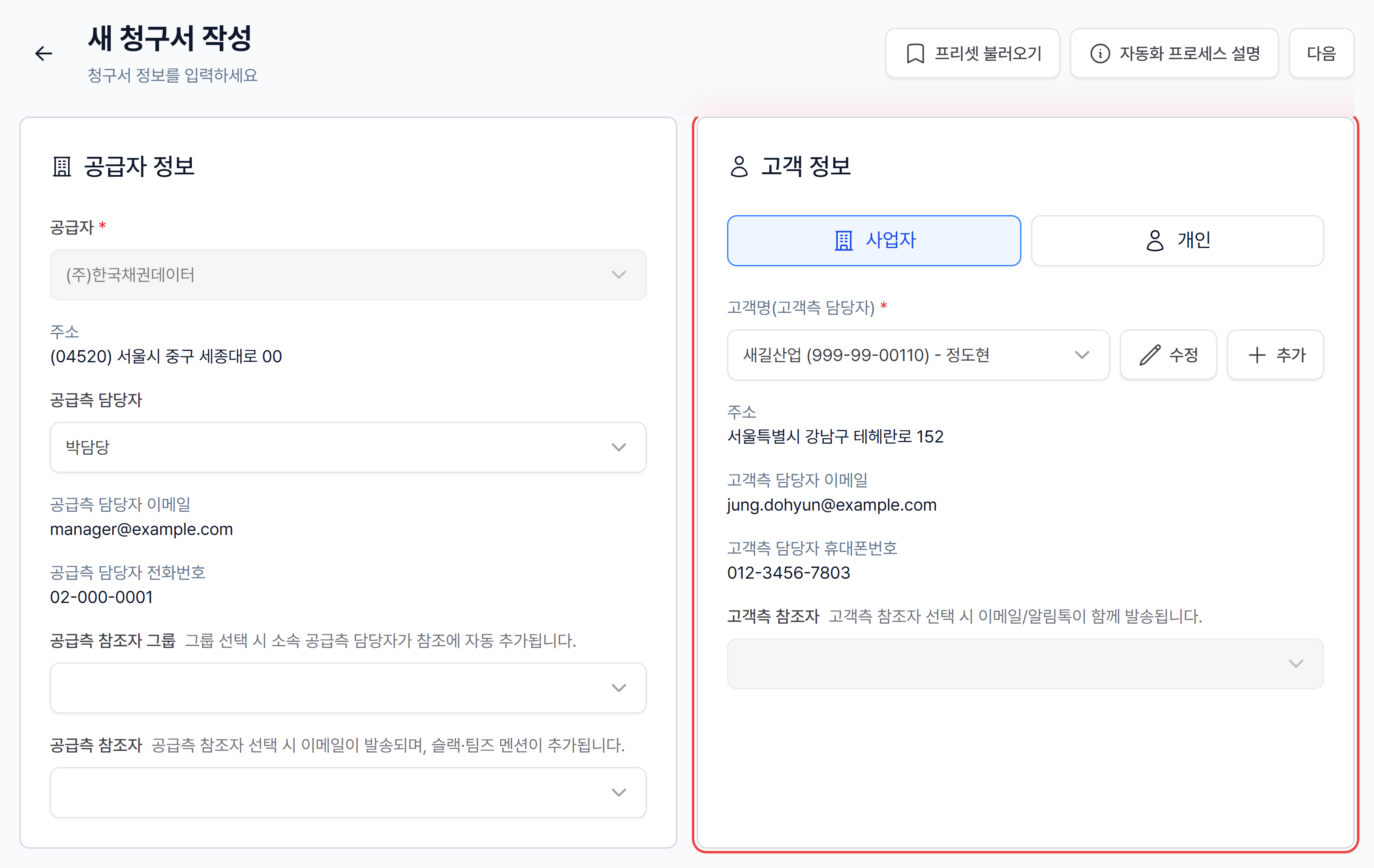
Task: Open 자동화 프로세스 설명
Action: [x=1174, y=53]
